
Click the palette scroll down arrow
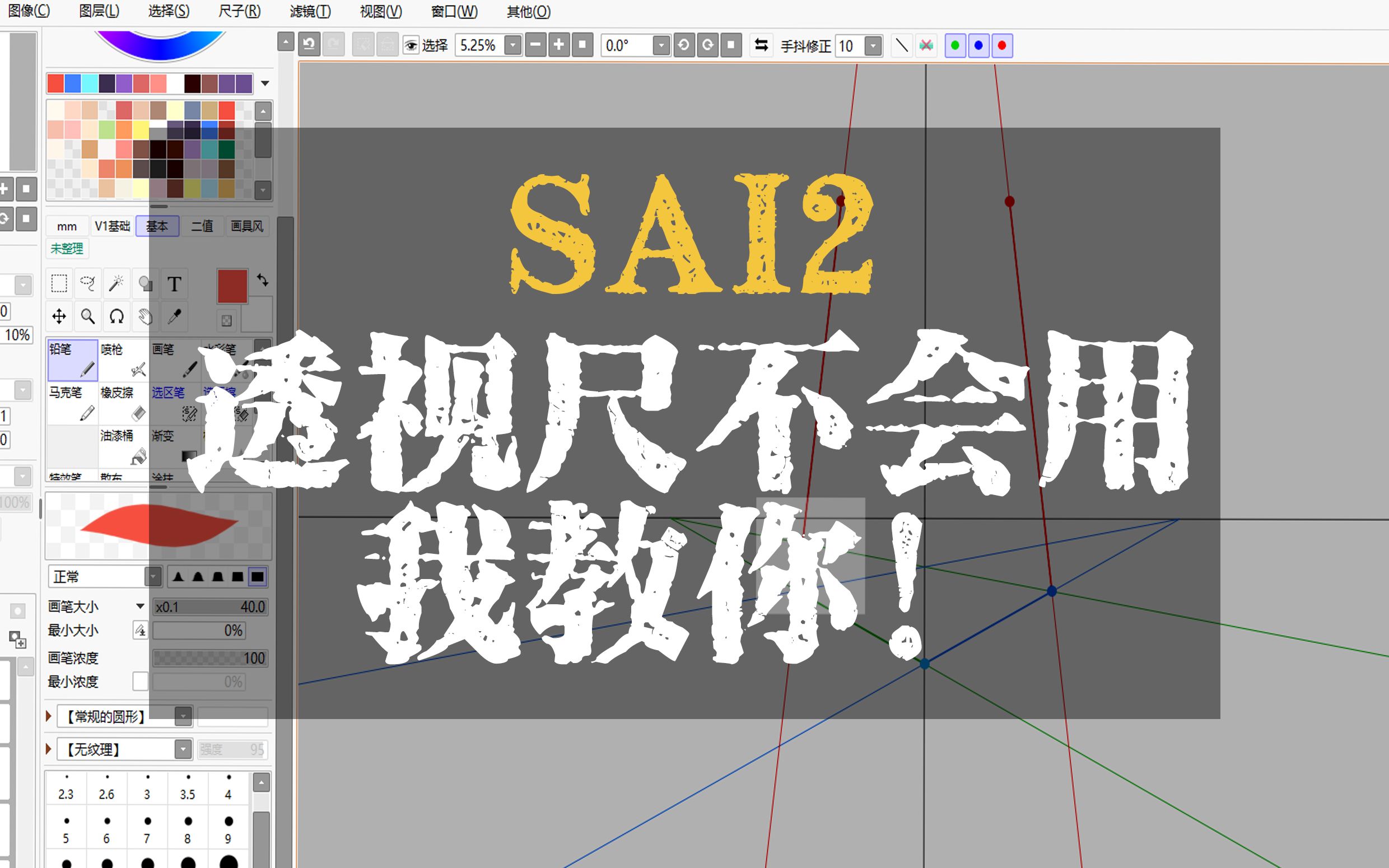point(263,189)
